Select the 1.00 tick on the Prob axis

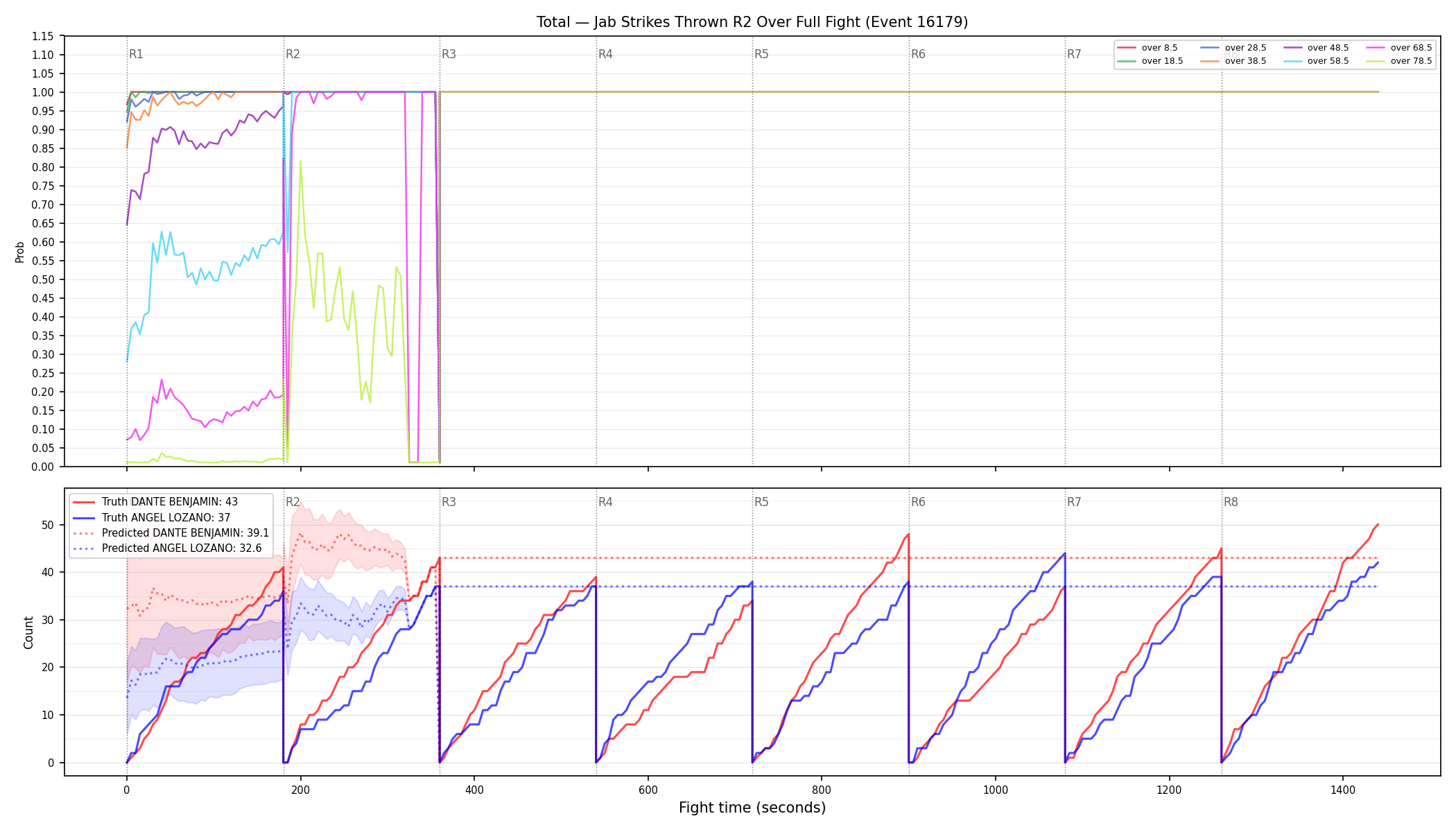[x=43, y=92]
